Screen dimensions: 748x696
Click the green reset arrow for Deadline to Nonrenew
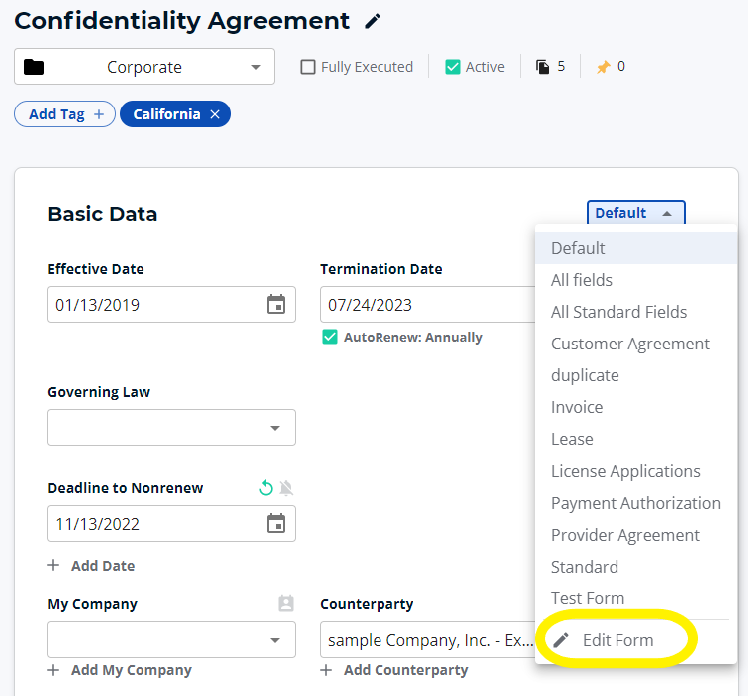[266, 488]
